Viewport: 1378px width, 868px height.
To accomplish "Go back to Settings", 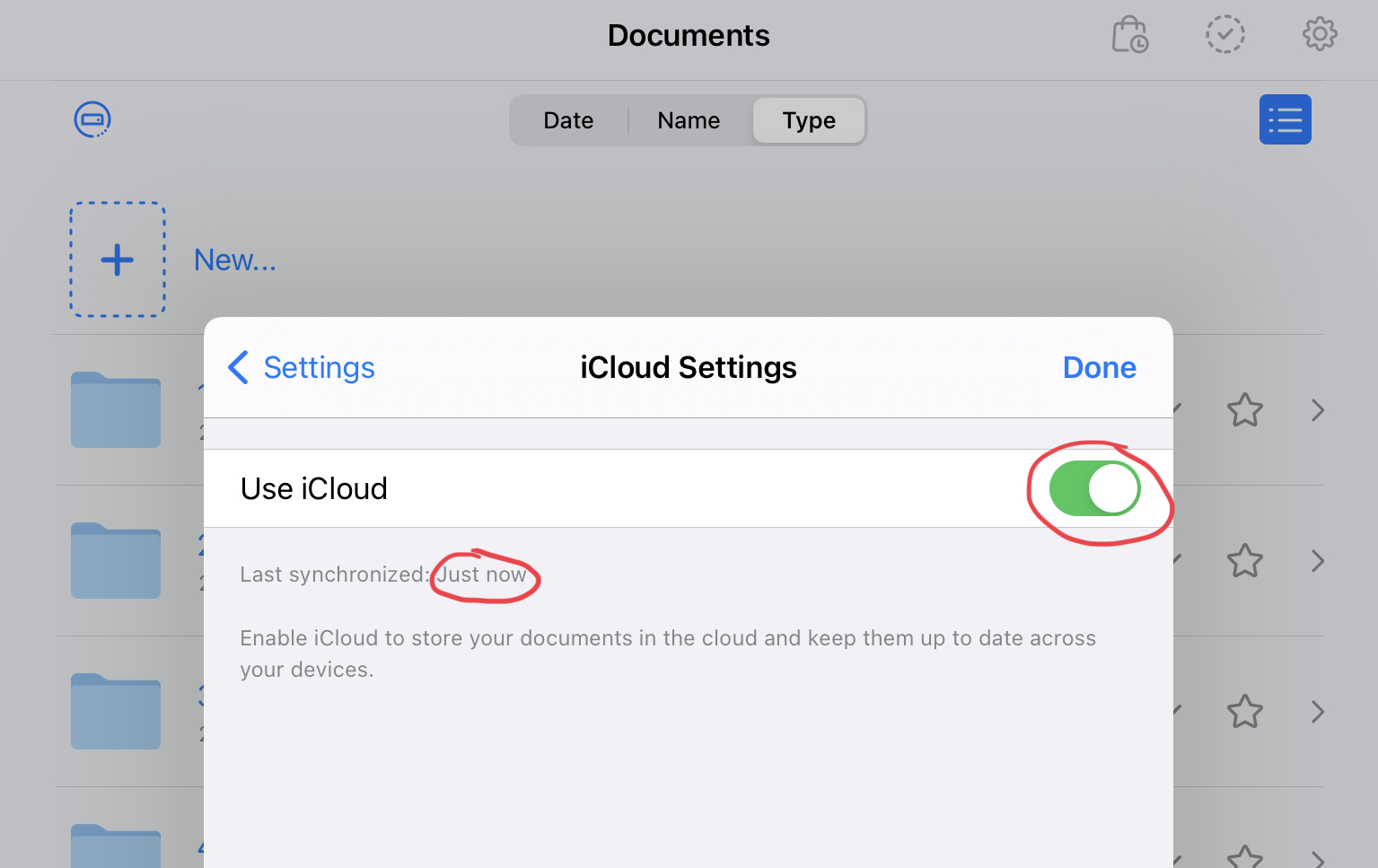I will (x=302, y=367).
